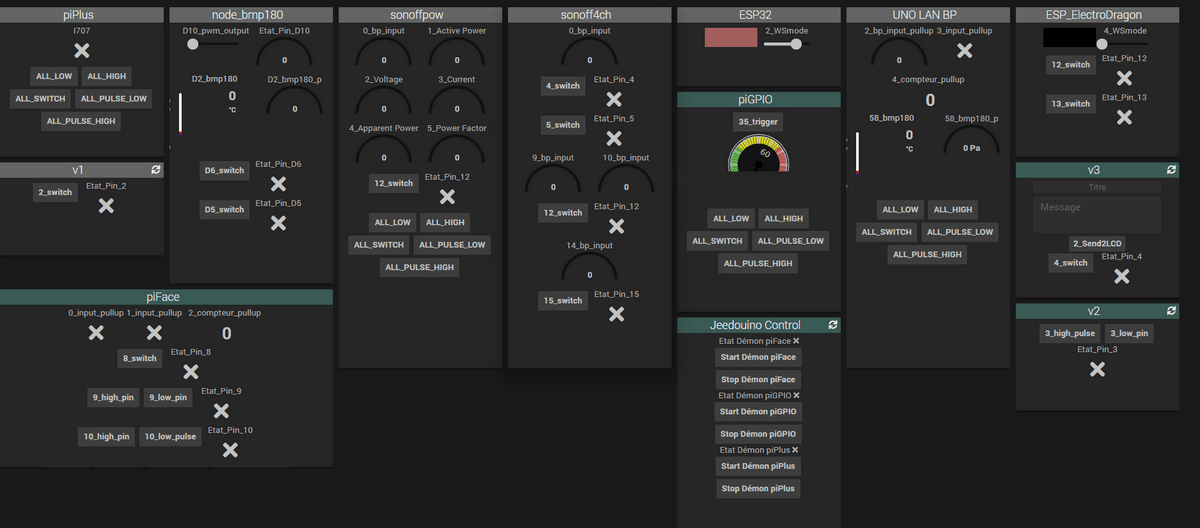Toggle 13_switch on ESP_ElectroDragon
Screen dimensions: 1200x528
point(1070,104)
